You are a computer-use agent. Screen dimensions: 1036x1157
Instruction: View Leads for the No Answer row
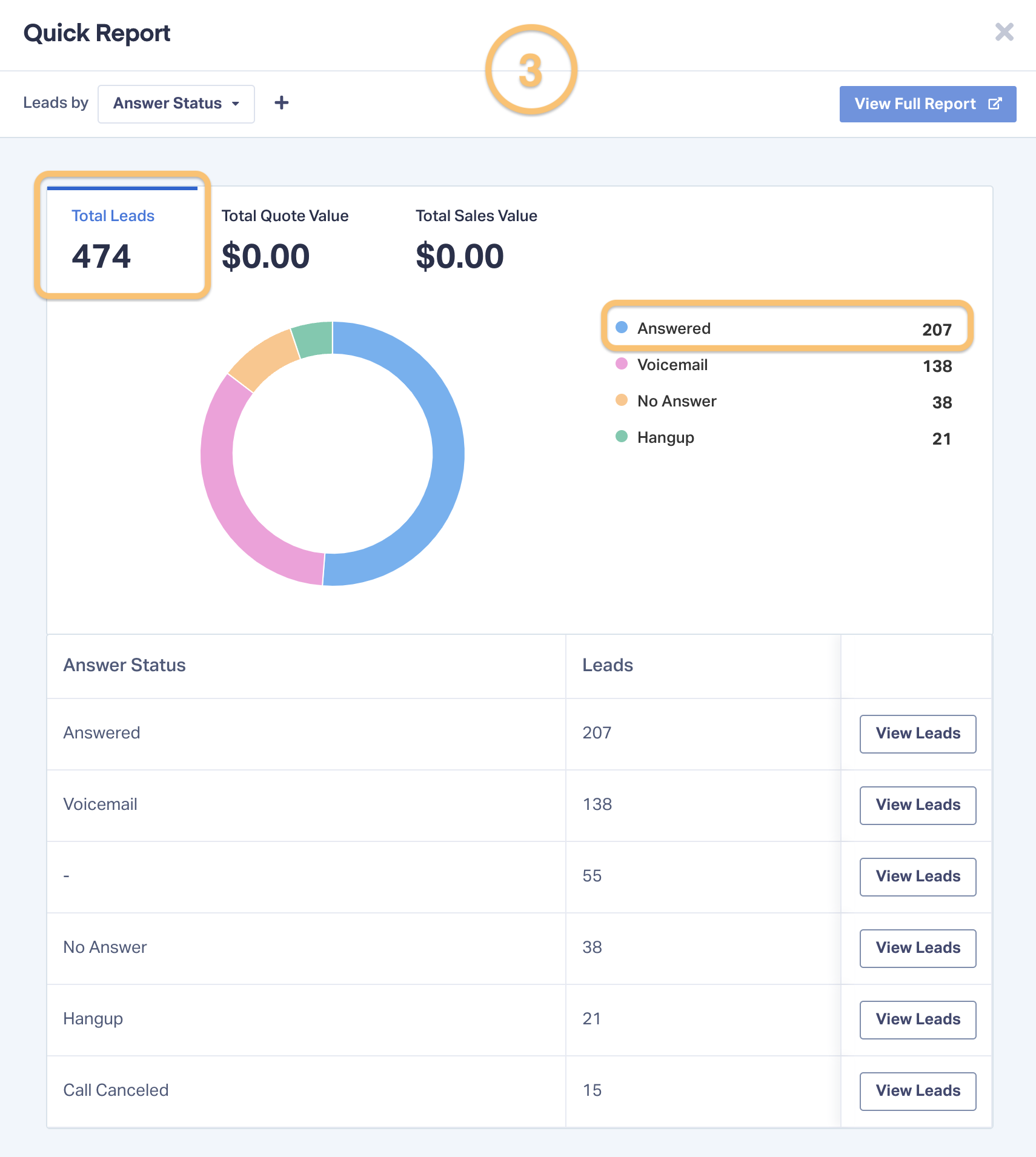918,948
